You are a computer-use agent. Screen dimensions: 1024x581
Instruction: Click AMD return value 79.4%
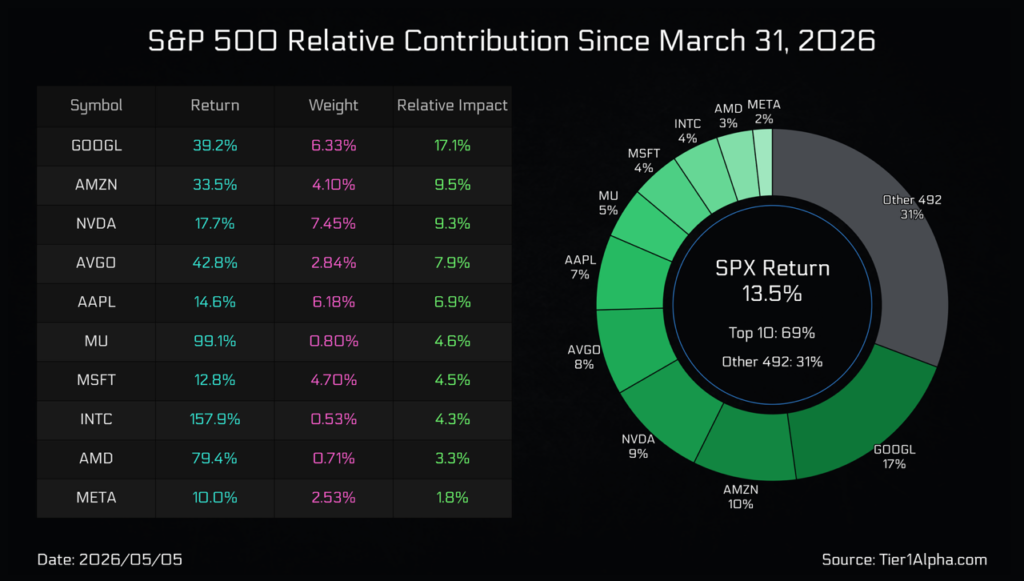pyautogui.click(x=215, y=458)
